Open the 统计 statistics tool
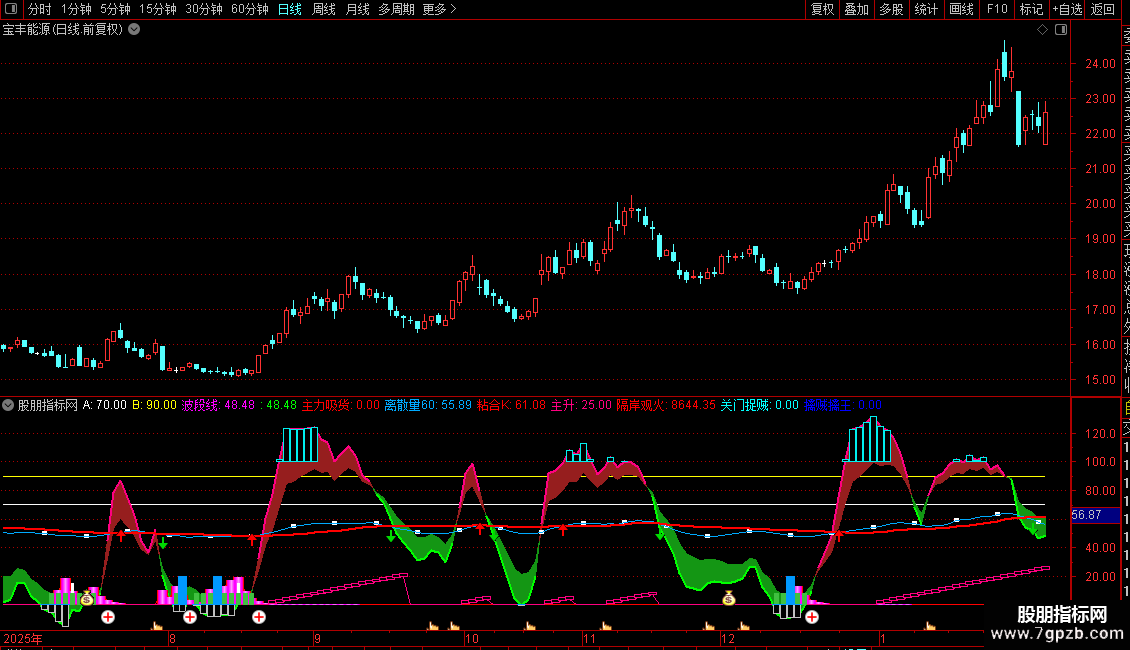The width and height of the screenshot is (1130, 650). click(x=926, y=9)
